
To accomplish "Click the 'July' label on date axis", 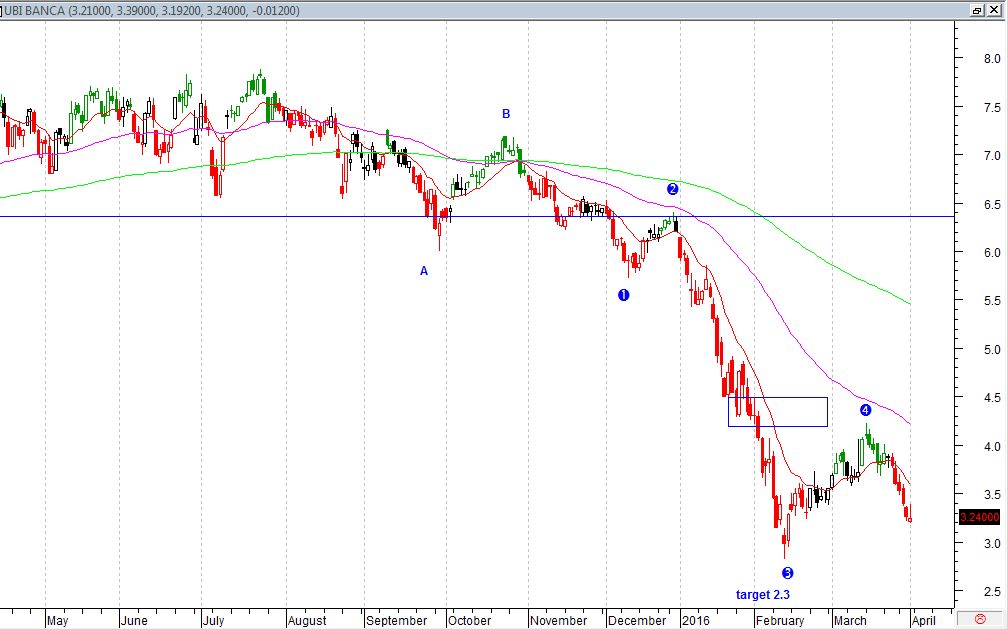I will (x=213, y=621).
